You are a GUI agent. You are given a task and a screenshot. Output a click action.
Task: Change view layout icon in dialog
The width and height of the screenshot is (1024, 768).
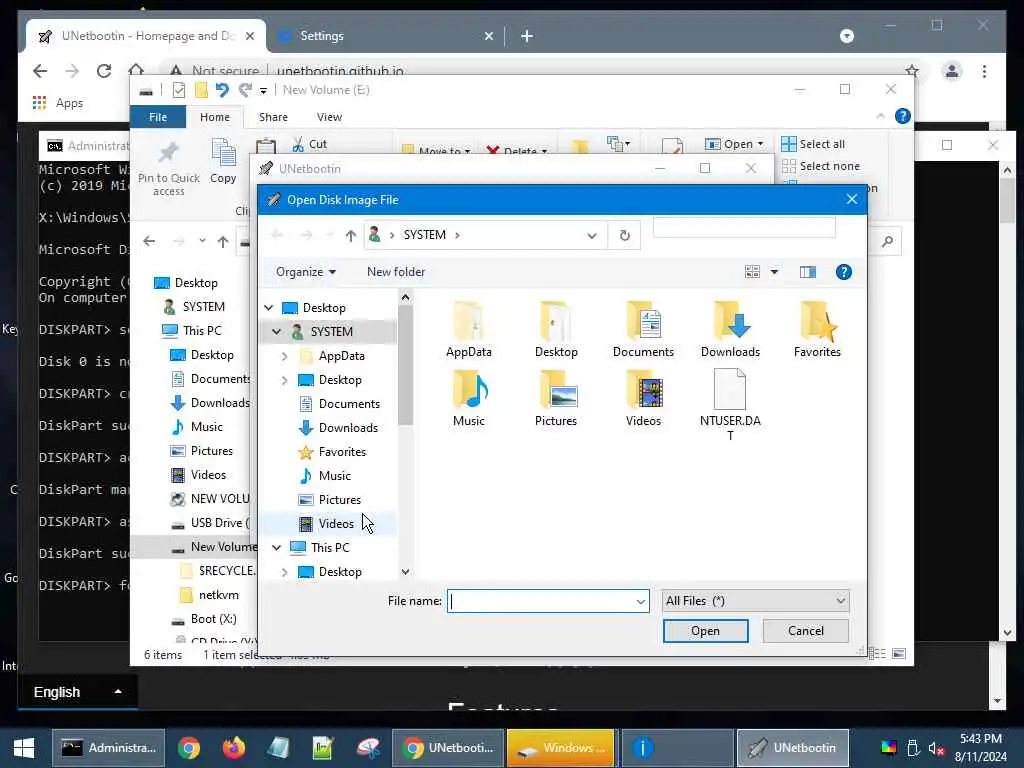coord(752,272)
